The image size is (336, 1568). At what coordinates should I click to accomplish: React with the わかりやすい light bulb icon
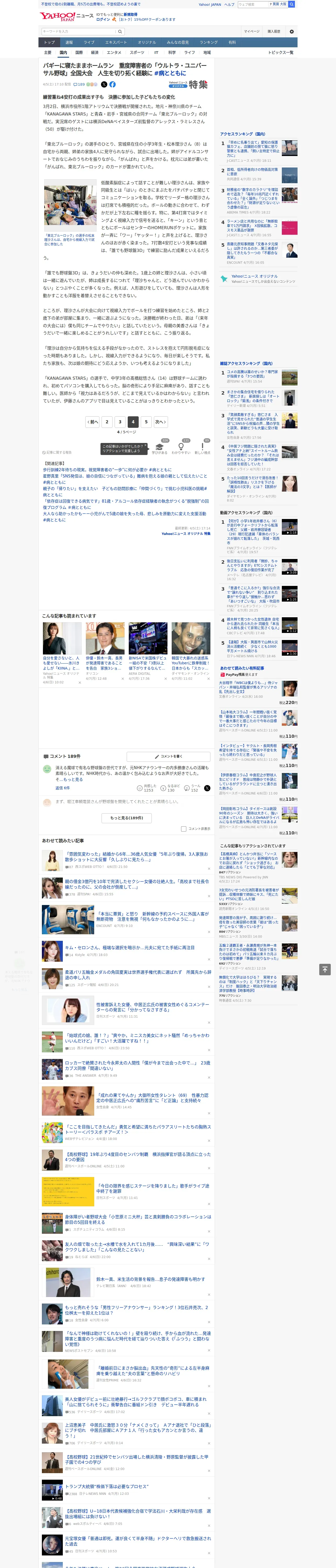pyautogui.click(x=181, y=447)
